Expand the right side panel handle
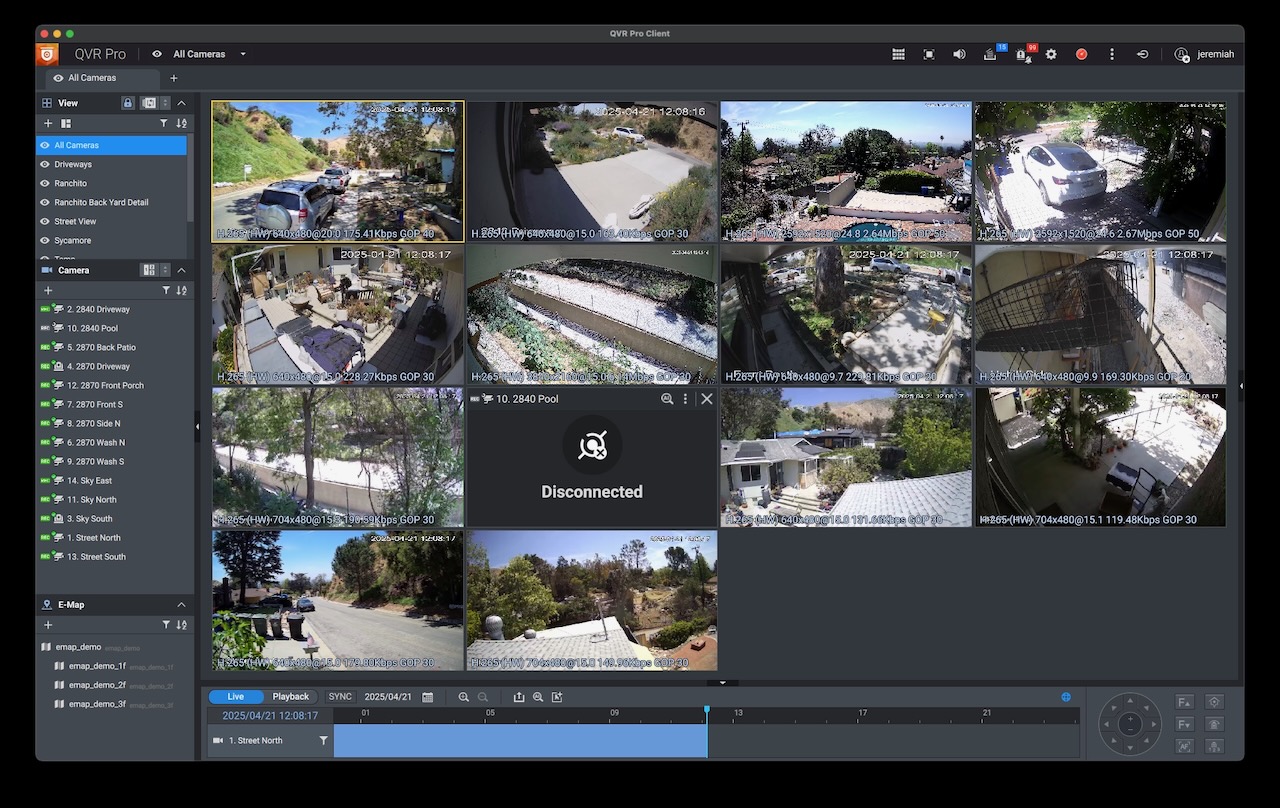 (1241, 385)
